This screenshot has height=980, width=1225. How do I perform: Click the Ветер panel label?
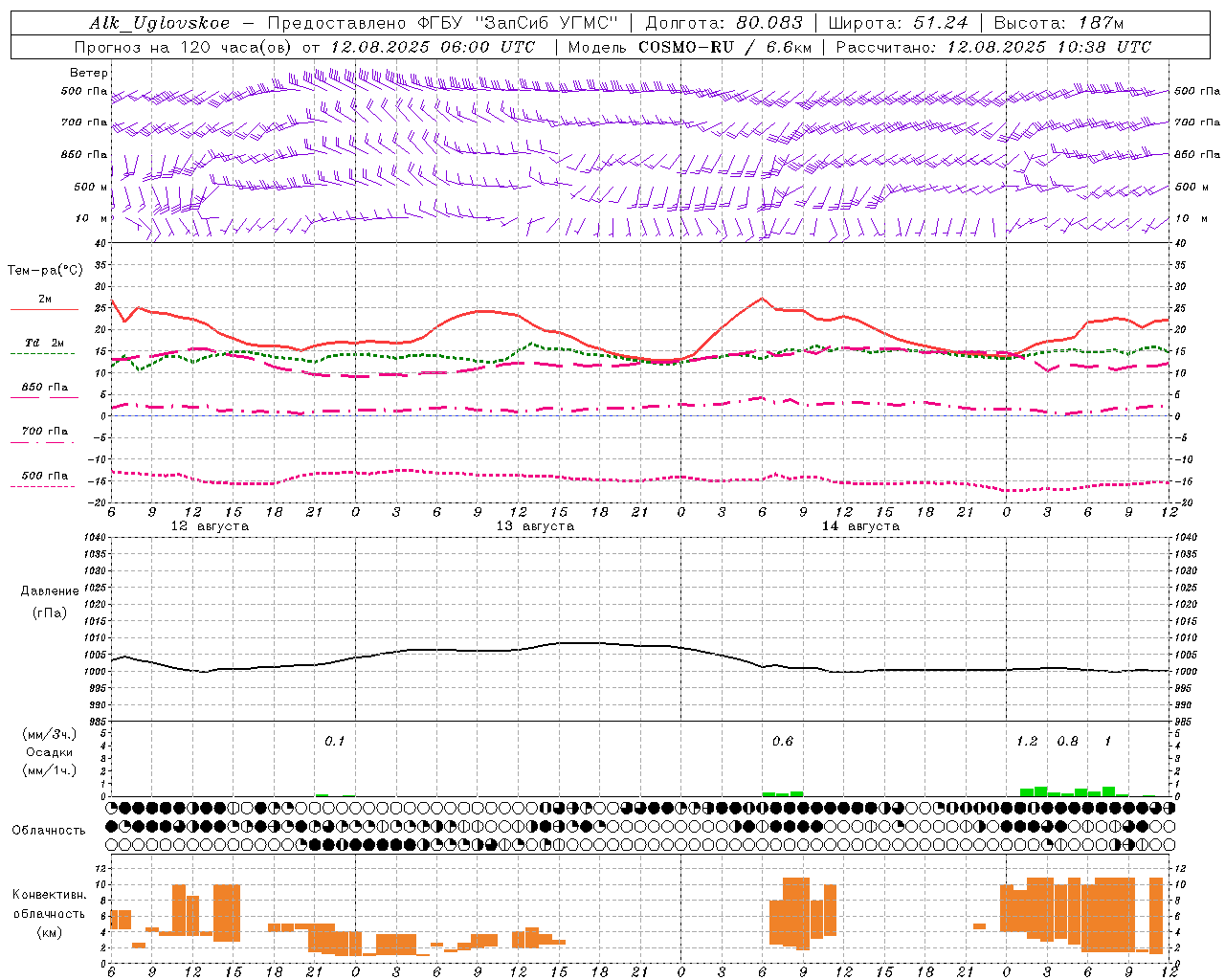[x=89, y=73]
